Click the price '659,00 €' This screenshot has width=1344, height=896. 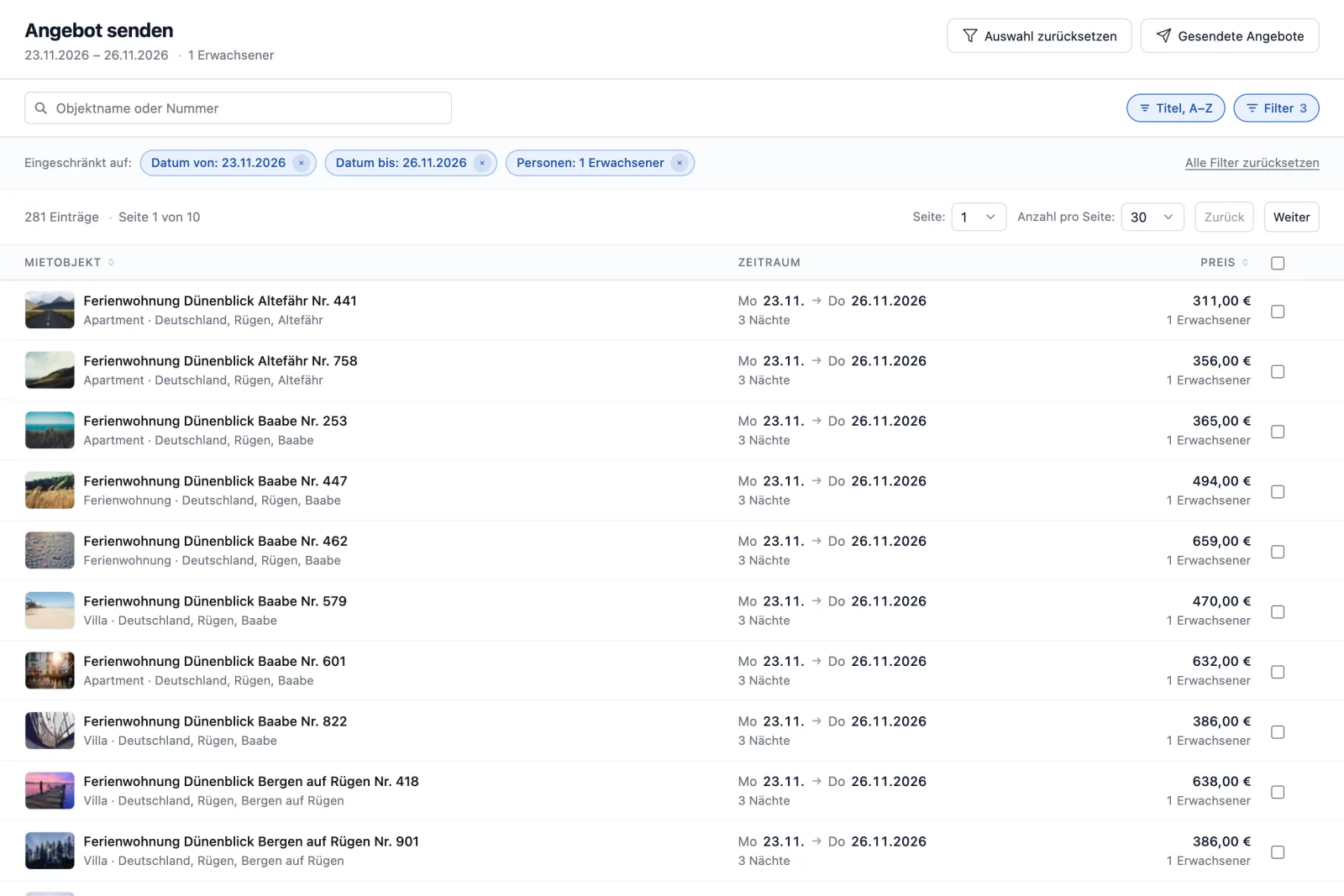[x=1221, y=541]
